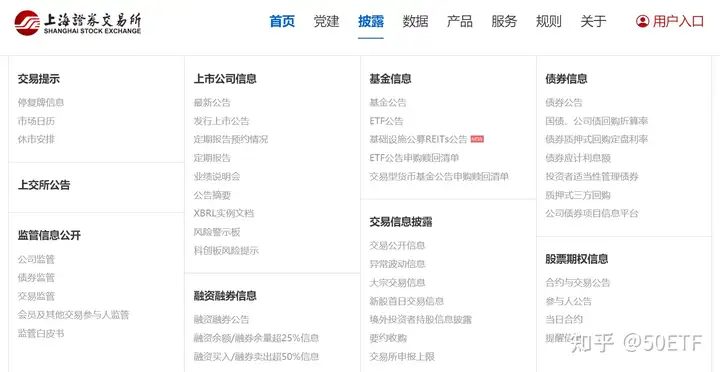This screenshot has height=372, width=720.
Task: Open 融资融券信息 heading
Action: pyautogui.click(x=225, y=296)
